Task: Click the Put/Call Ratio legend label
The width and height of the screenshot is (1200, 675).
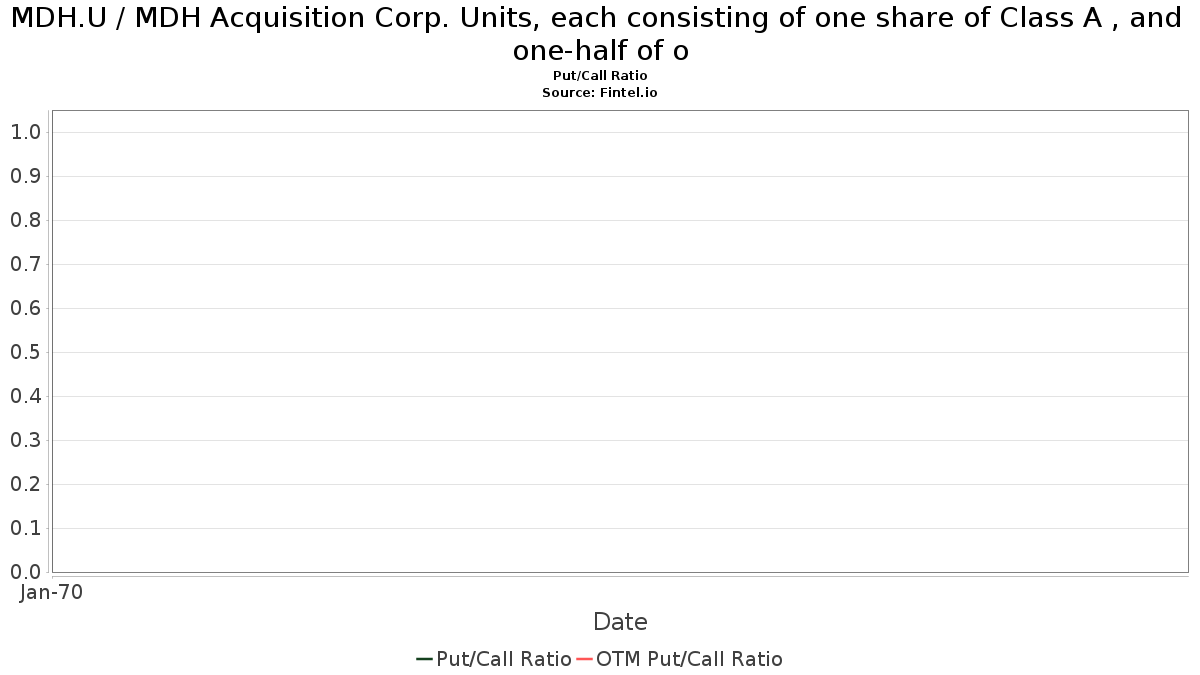Action: [504, 659]
